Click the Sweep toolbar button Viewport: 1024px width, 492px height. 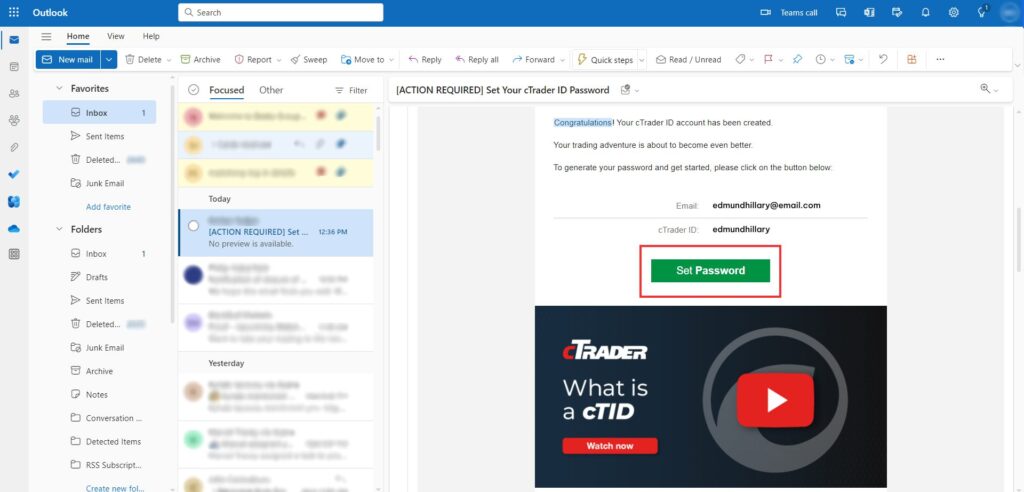pos(308,59)
